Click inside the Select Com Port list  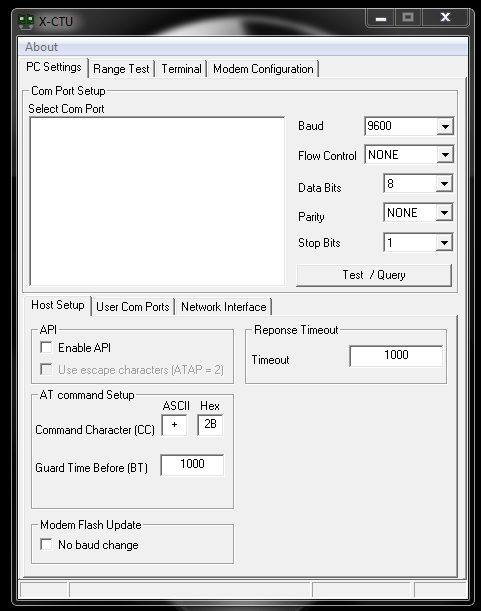coord(157,201)
